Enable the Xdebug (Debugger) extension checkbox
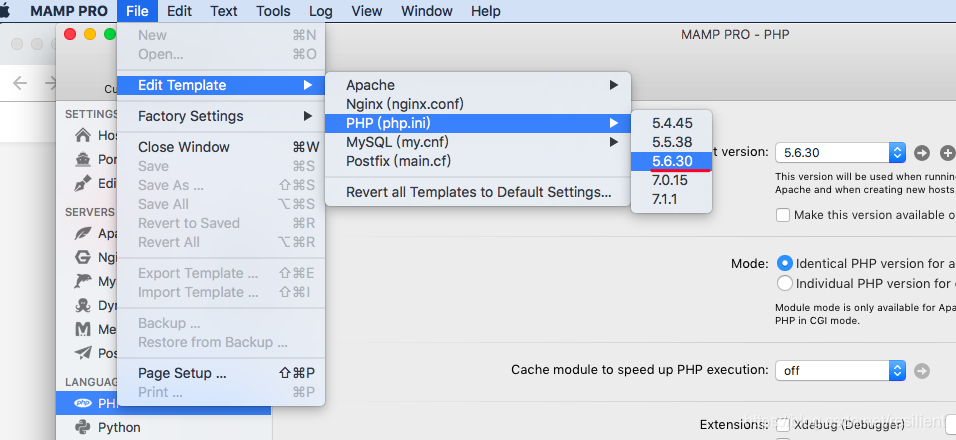Viewport: 956px width, 440px height. pos(783,424)
